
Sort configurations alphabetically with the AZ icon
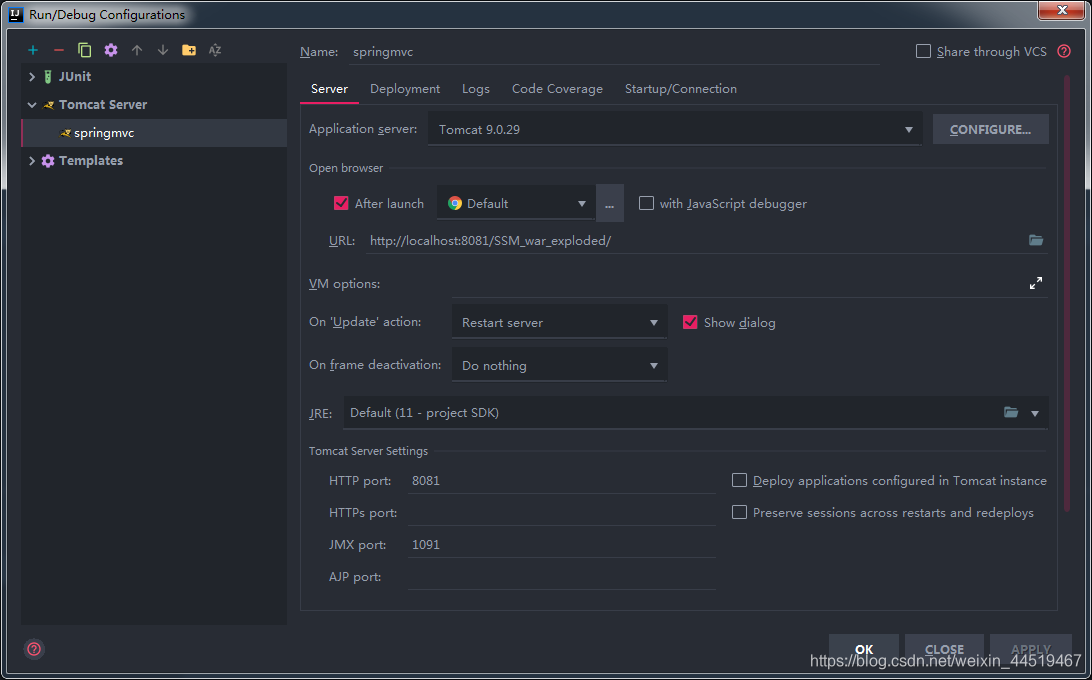[214, 50]
